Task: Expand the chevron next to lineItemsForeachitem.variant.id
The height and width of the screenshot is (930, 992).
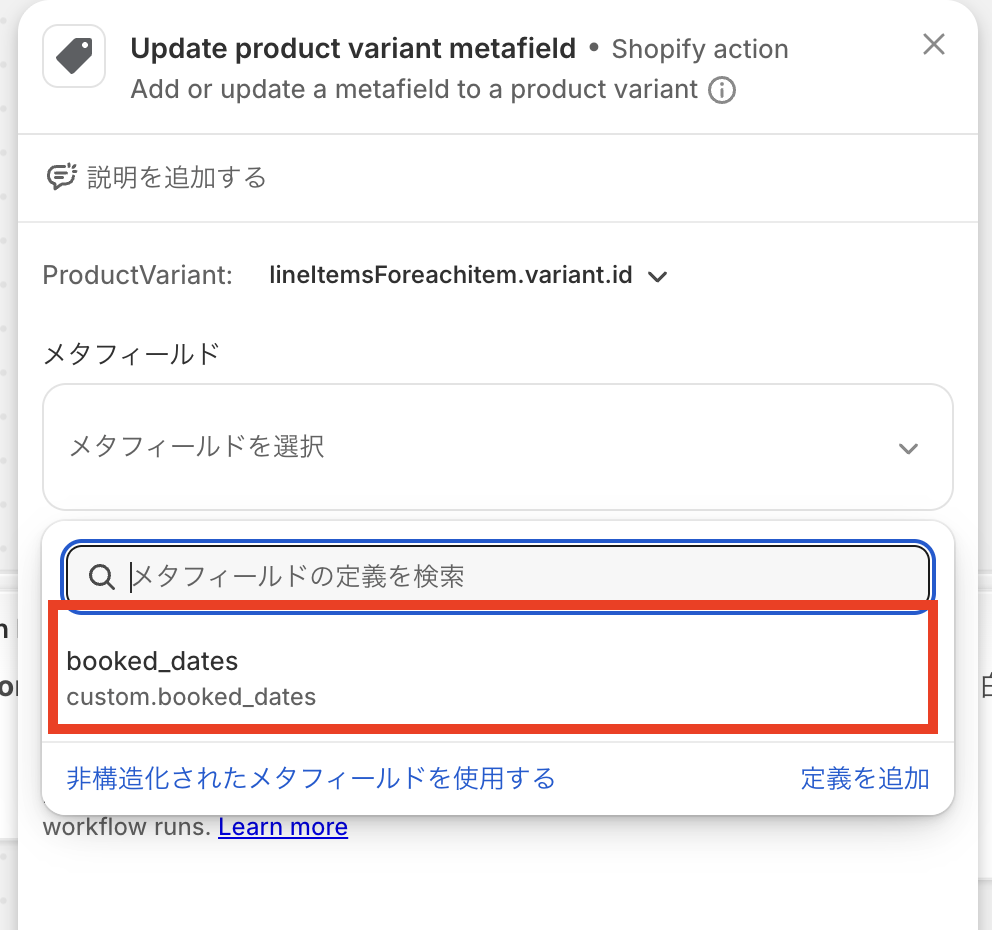Action: [x=657, y=277]
